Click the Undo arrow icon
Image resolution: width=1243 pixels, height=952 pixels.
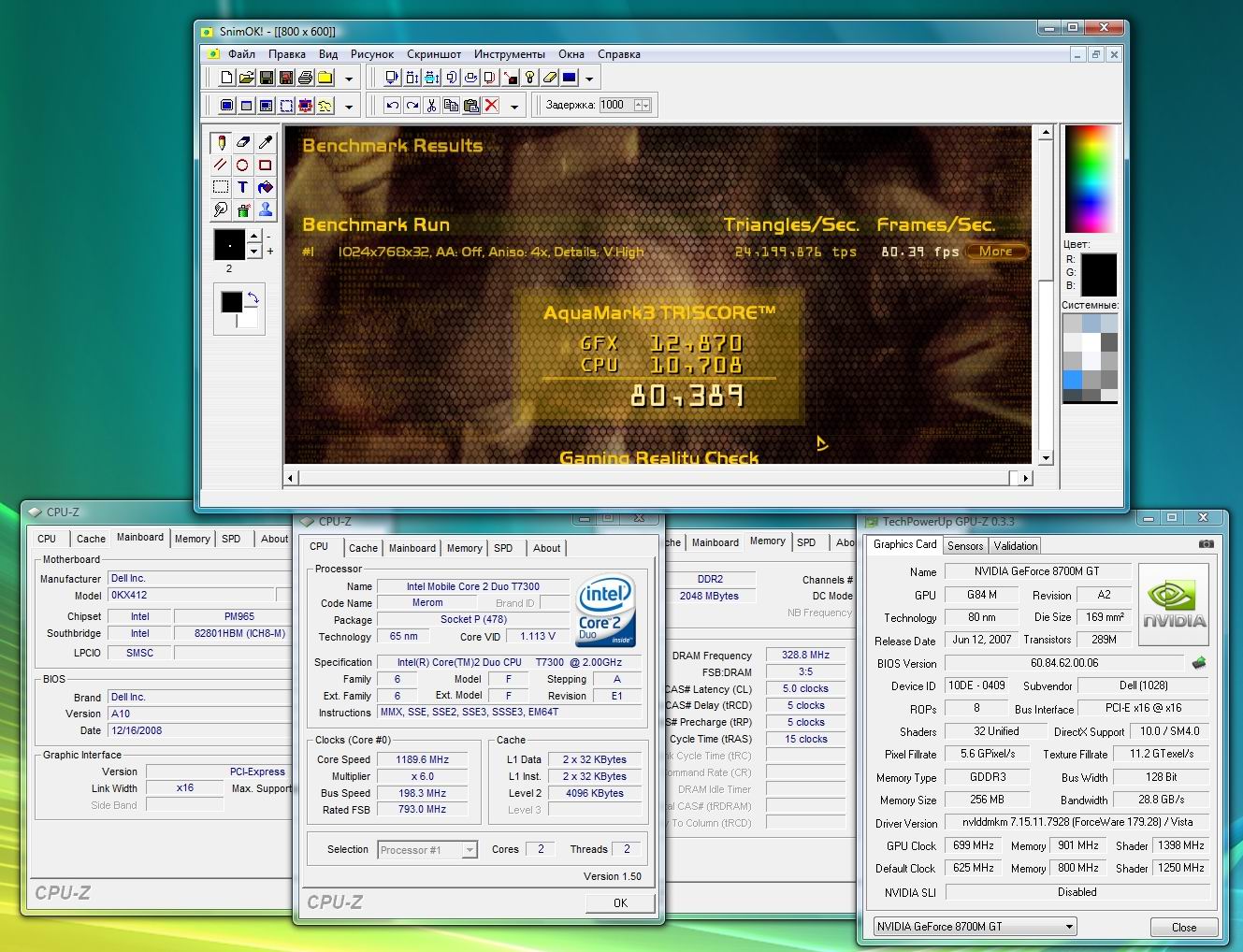(392, 106)
